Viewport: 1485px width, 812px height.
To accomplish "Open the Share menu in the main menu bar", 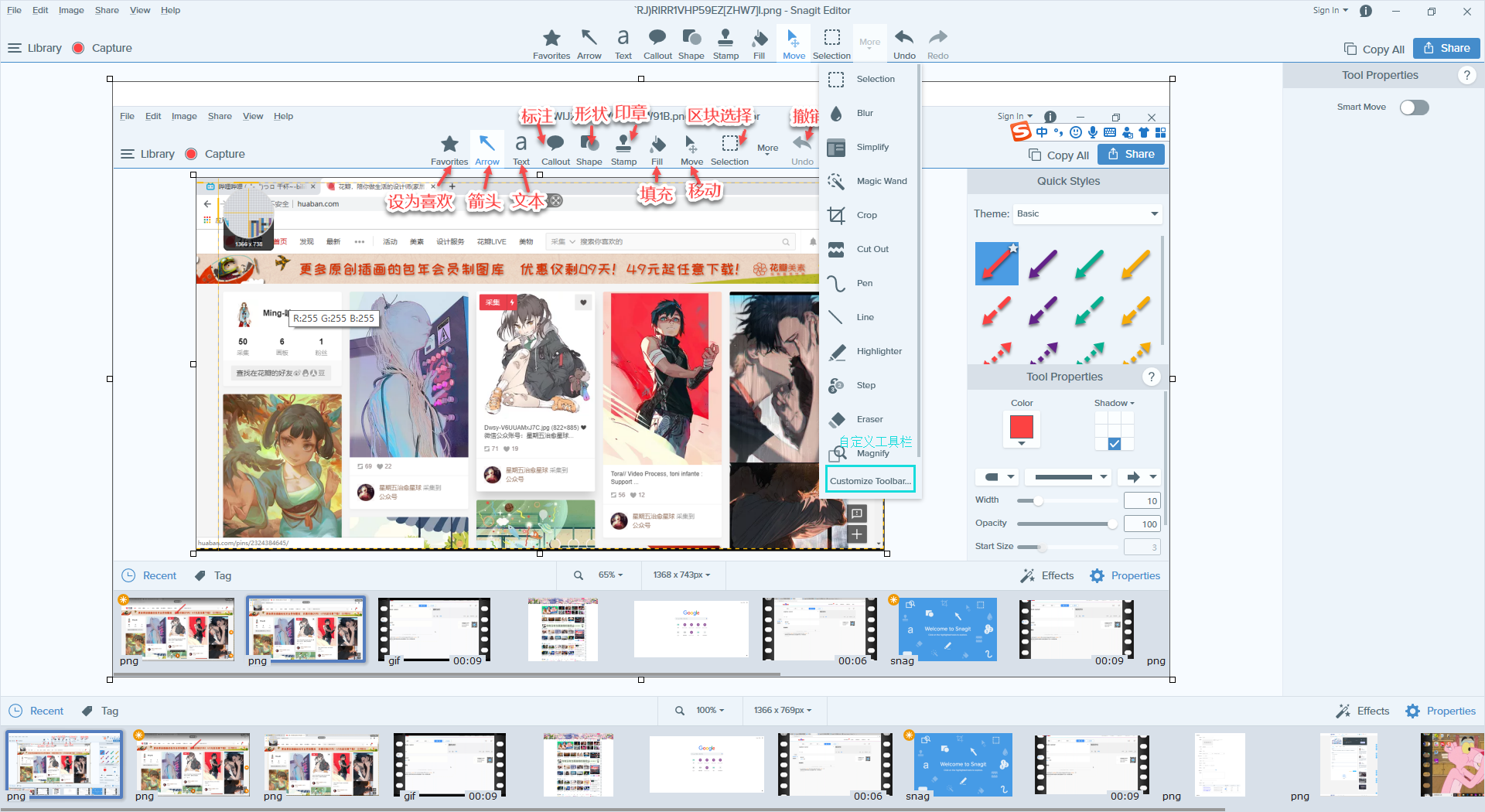I will tap(107, 10).
